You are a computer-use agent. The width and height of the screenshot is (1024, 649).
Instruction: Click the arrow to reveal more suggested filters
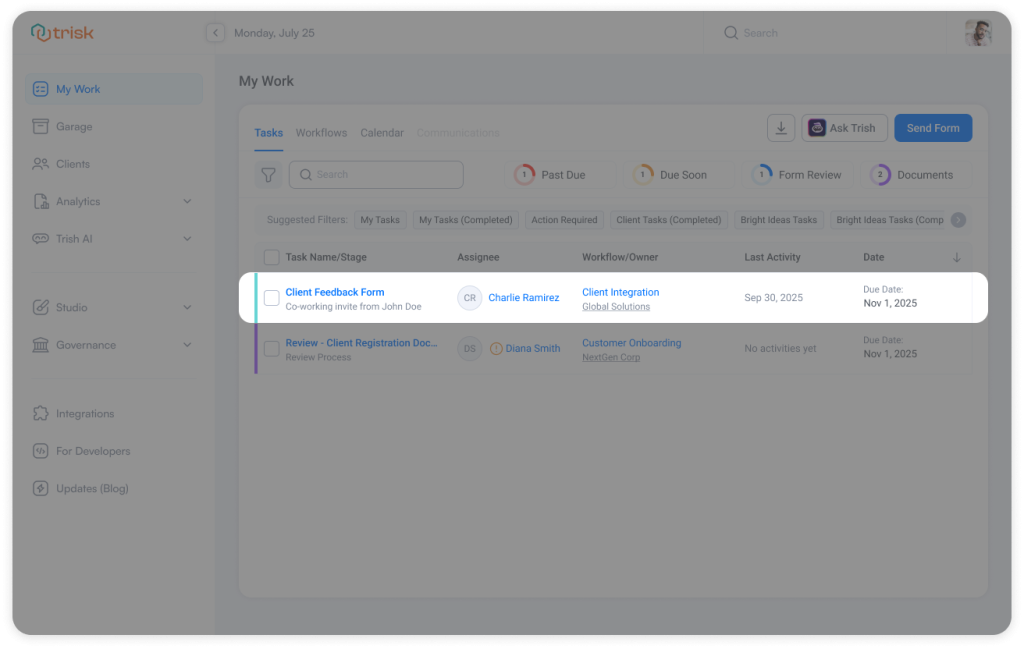pyautogui.click(x=957, y=219)
